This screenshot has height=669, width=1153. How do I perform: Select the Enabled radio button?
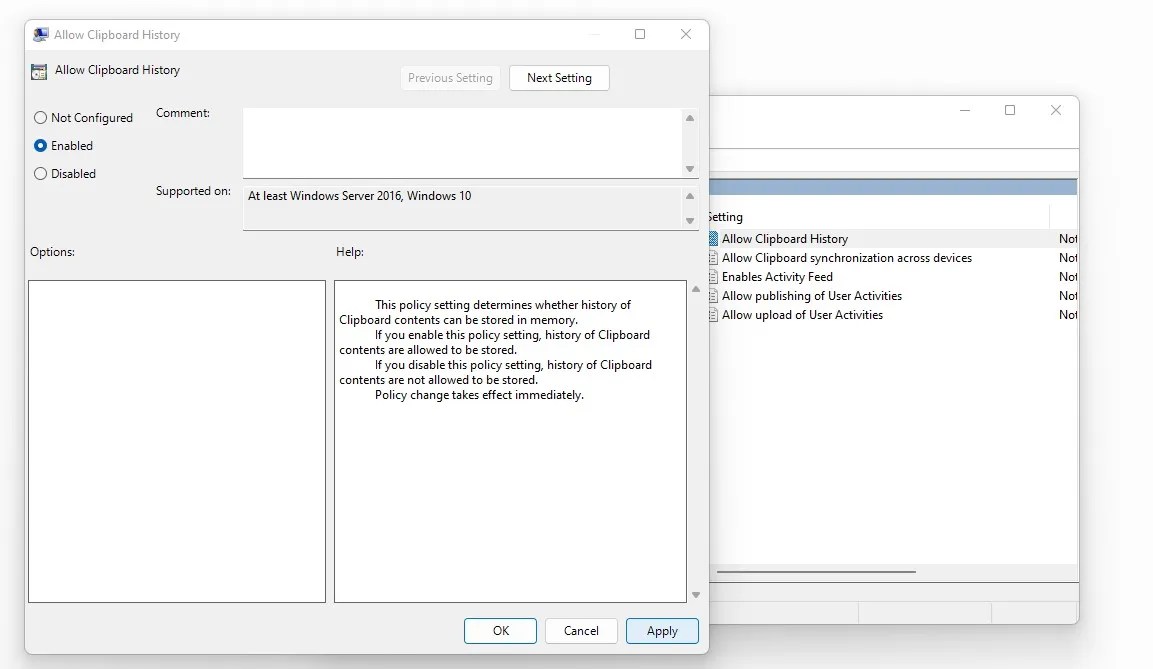coord(40,145)
